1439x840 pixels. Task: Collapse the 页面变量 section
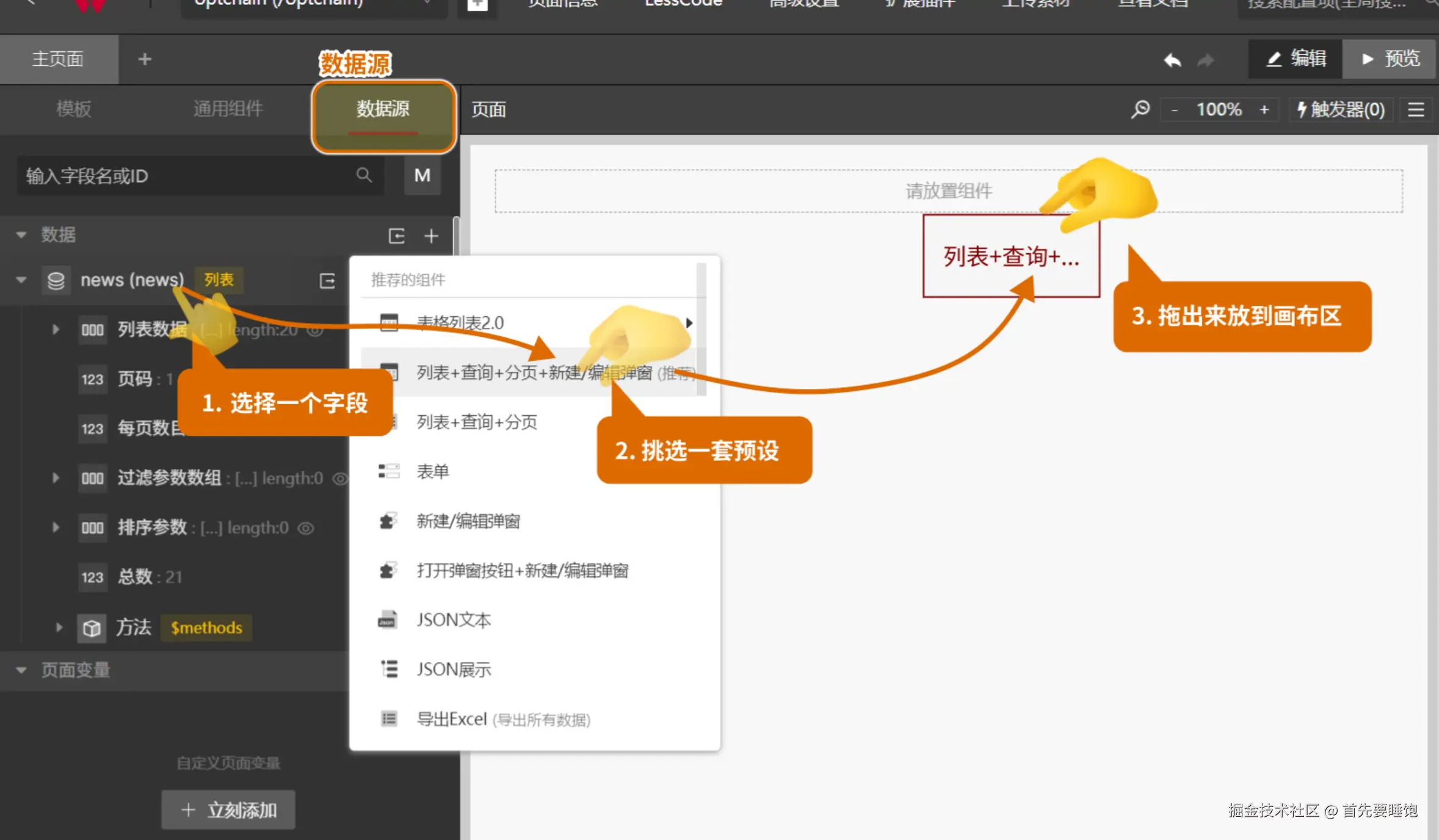(x=21, y=670)
